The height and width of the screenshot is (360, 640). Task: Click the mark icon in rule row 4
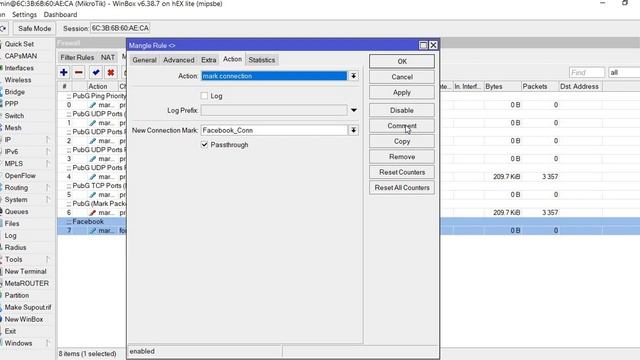pos(93,177)
